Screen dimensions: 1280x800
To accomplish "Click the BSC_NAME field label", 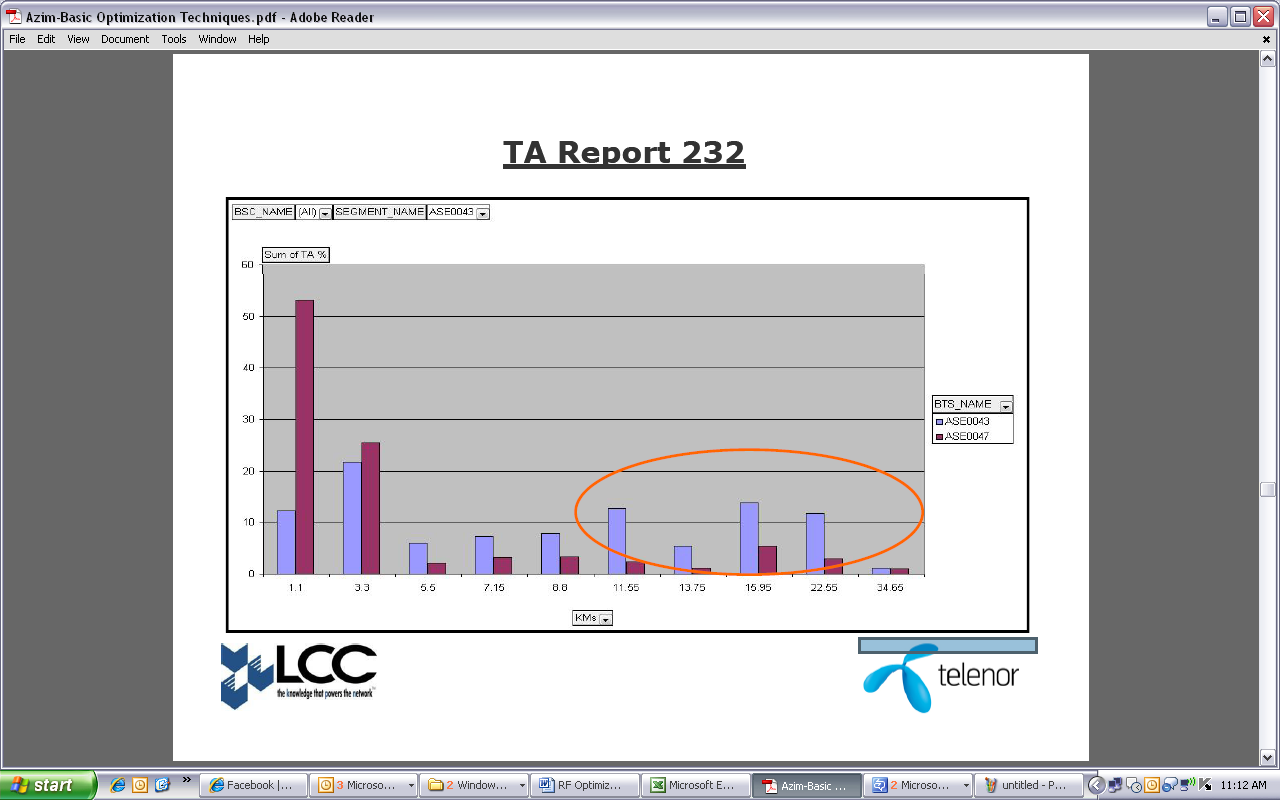I will click(x=263, y=212).
